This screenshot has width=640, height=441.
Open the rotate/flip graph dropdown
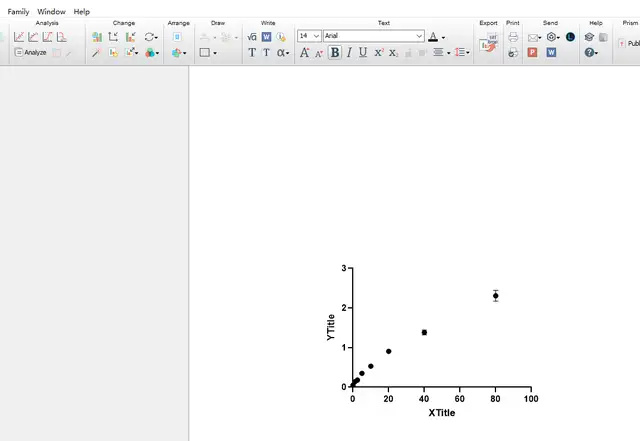(x=151, y=37)
